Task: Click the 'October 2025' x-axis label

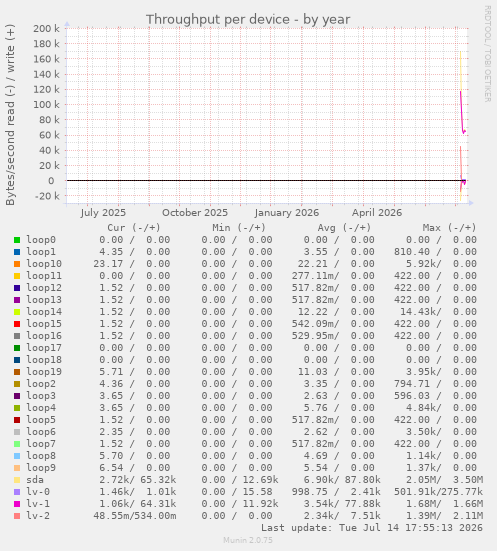Action: pyautogui.click(x=195, y=213)
